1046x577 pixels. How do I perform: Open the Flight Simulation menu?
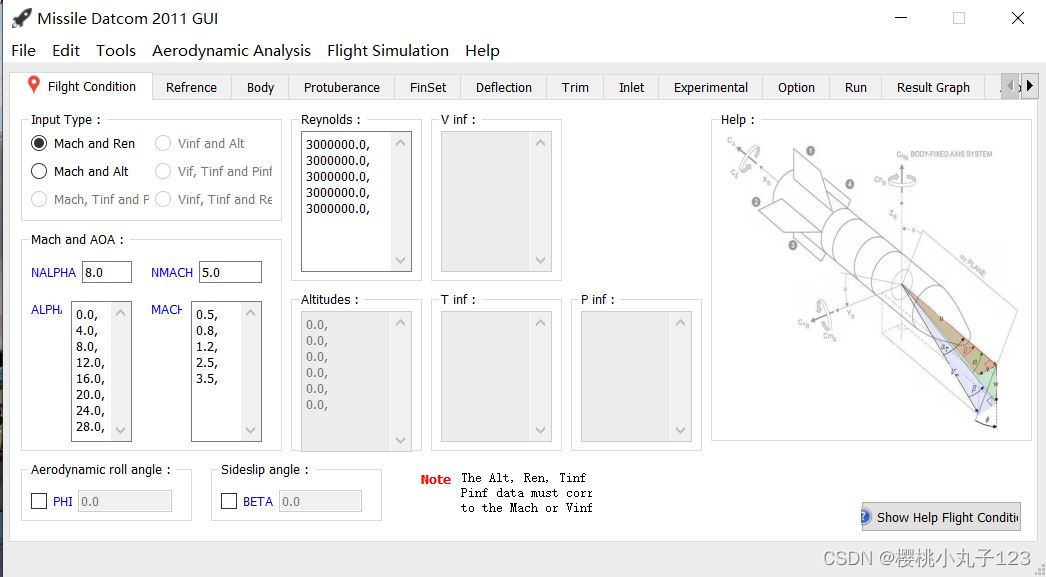pos(388,51)
